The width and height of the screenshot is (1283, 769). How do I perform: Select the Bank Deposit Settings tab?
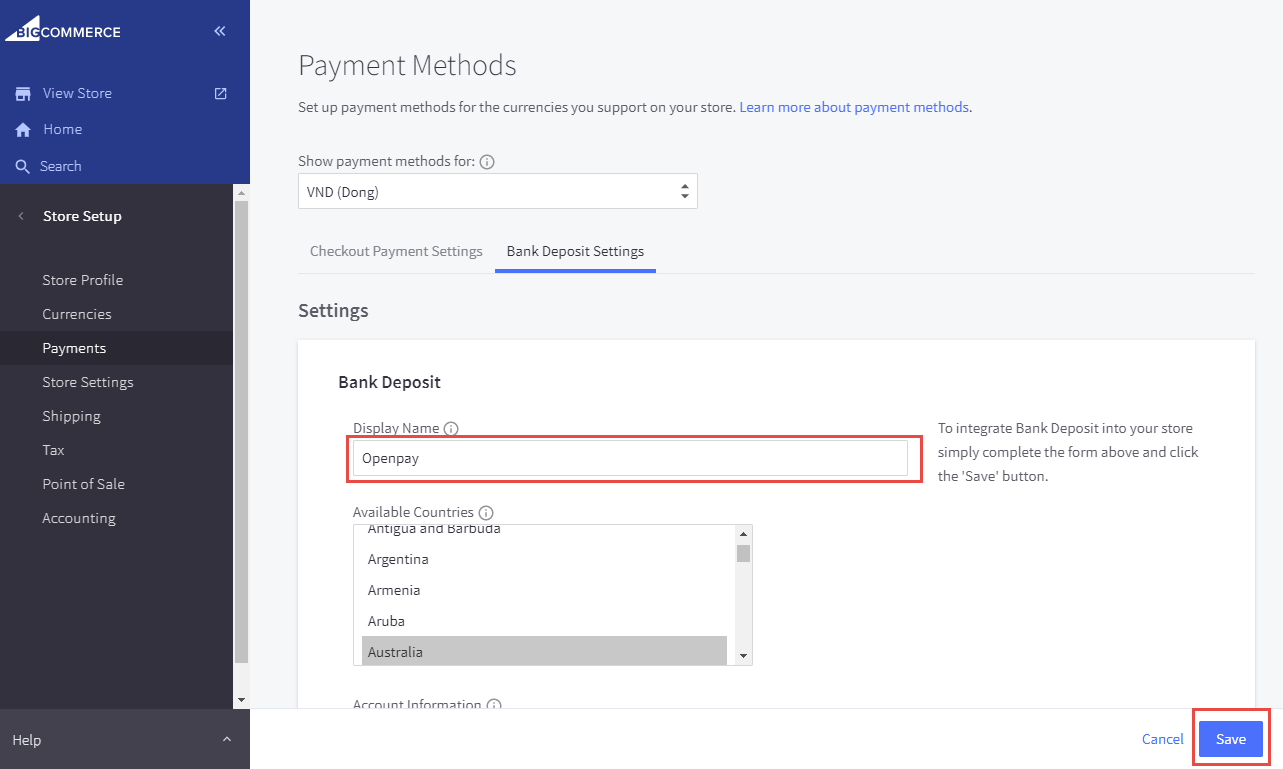575,251
